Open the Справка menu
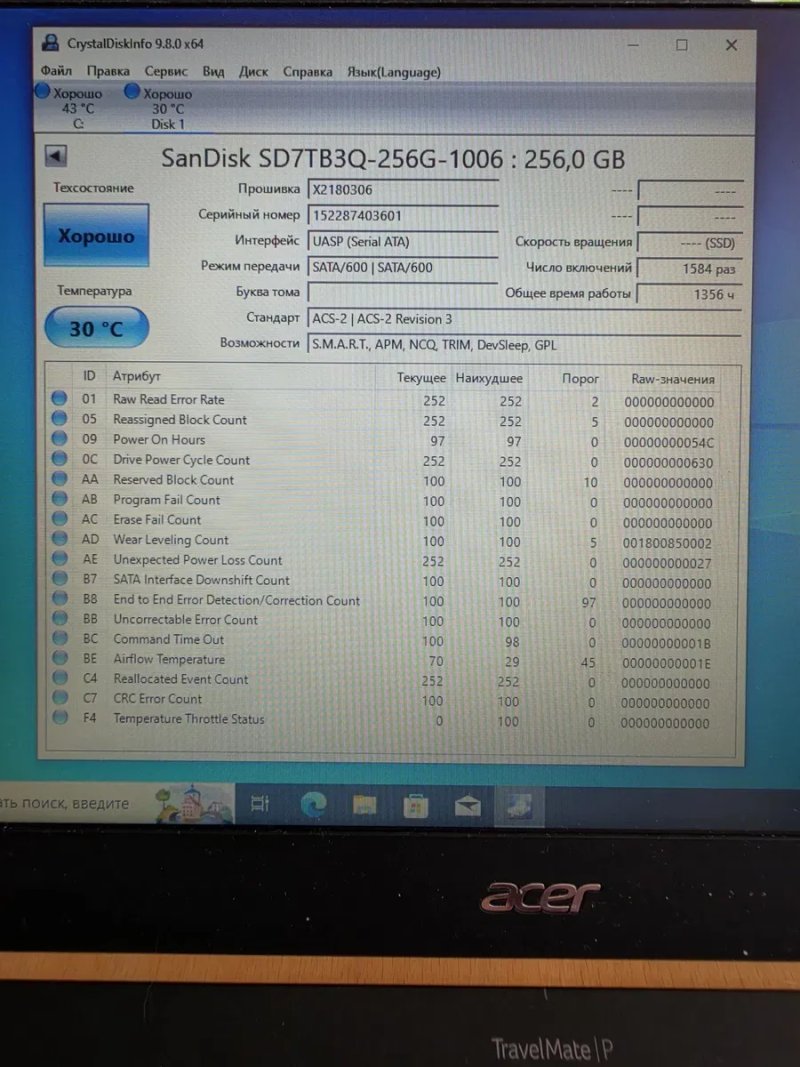The width and height of the screenshot is (800, 1067). [307, 71]
